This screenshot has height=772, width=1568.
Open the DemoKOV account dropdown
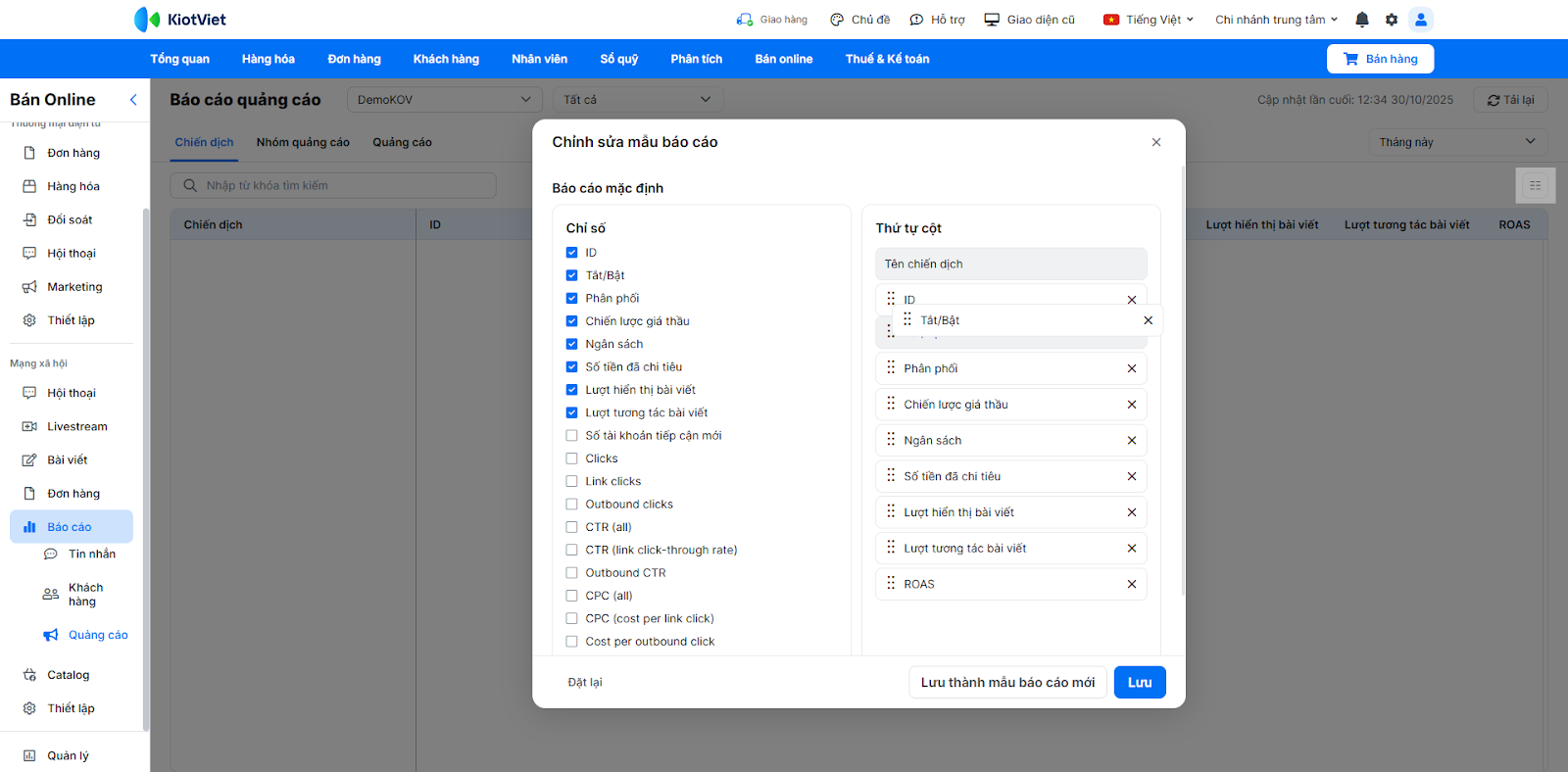[x=444, y=100]
